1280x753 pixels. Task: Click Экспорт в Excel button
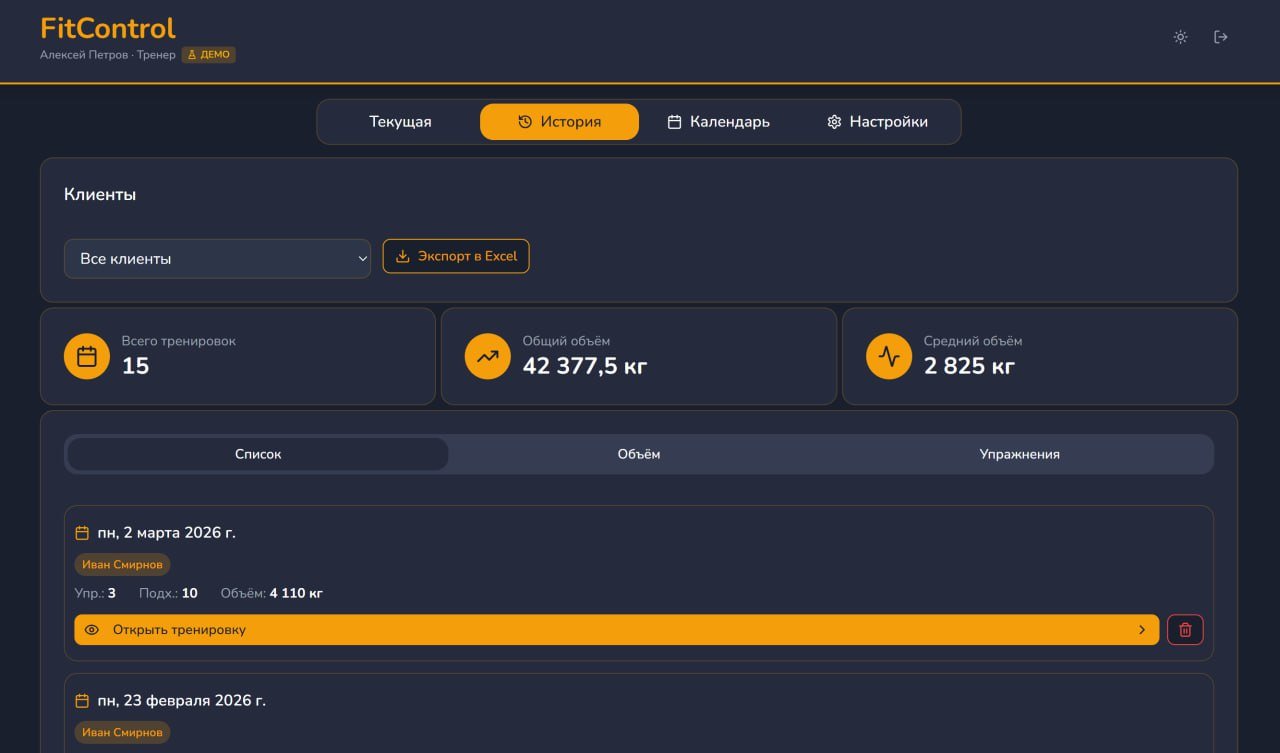click(456, 256)
